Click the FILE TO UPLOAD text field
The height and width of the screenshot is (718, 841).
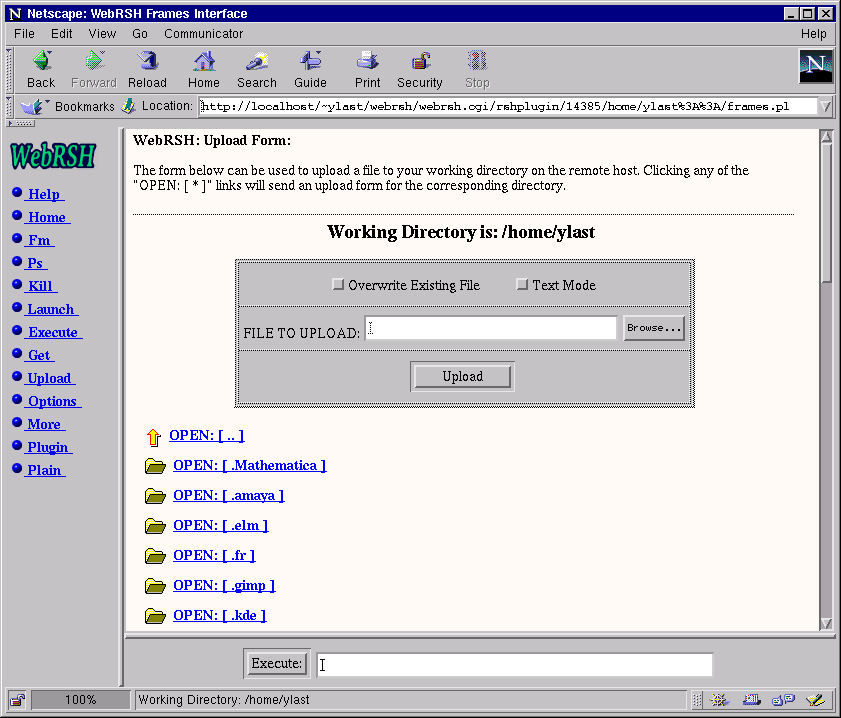(491, 328)
